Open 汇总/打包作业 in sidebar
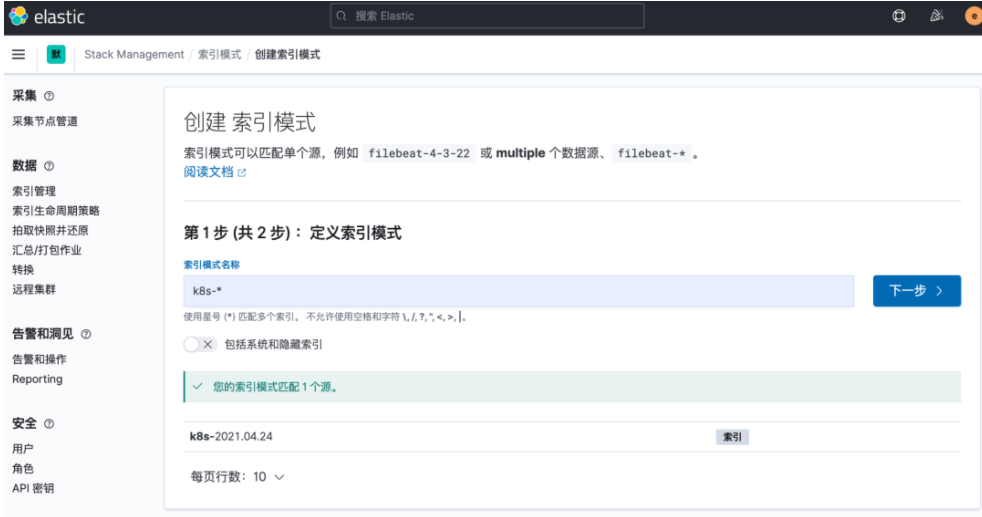The image size is (982, 517). (47, 250)
